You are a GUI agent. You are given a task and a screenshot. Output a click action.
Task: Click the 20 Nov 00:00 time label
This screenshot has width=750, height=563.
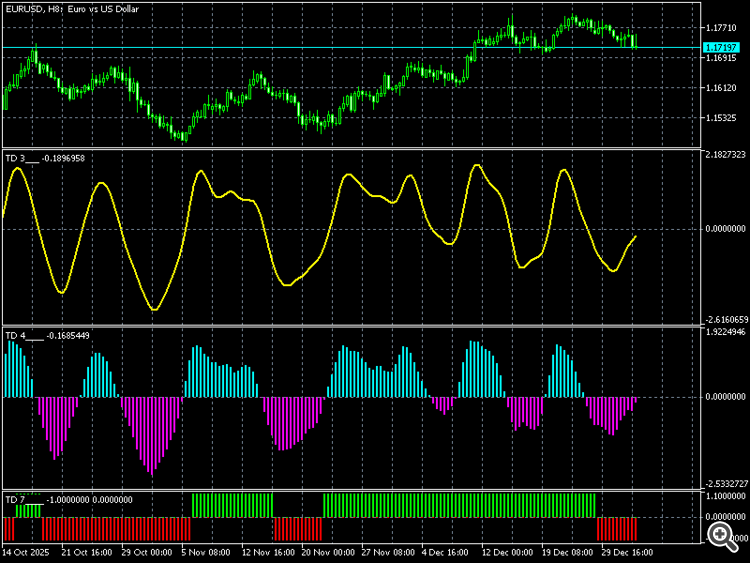click(x=328, y=552)
